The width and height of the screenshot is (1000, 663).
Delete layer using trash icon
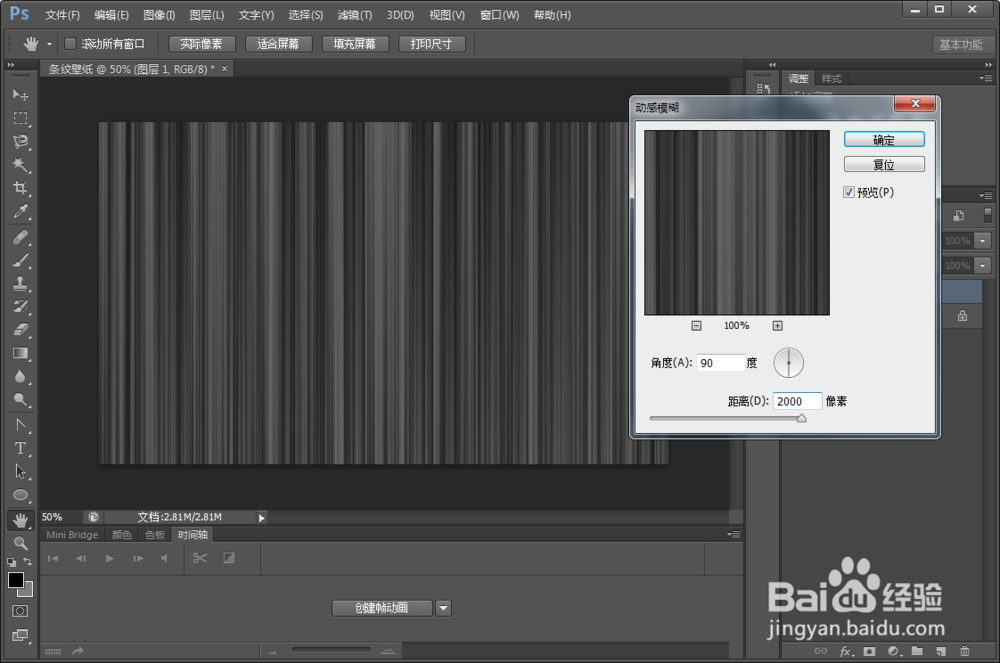pyautogui.click(x=965, y=651)
